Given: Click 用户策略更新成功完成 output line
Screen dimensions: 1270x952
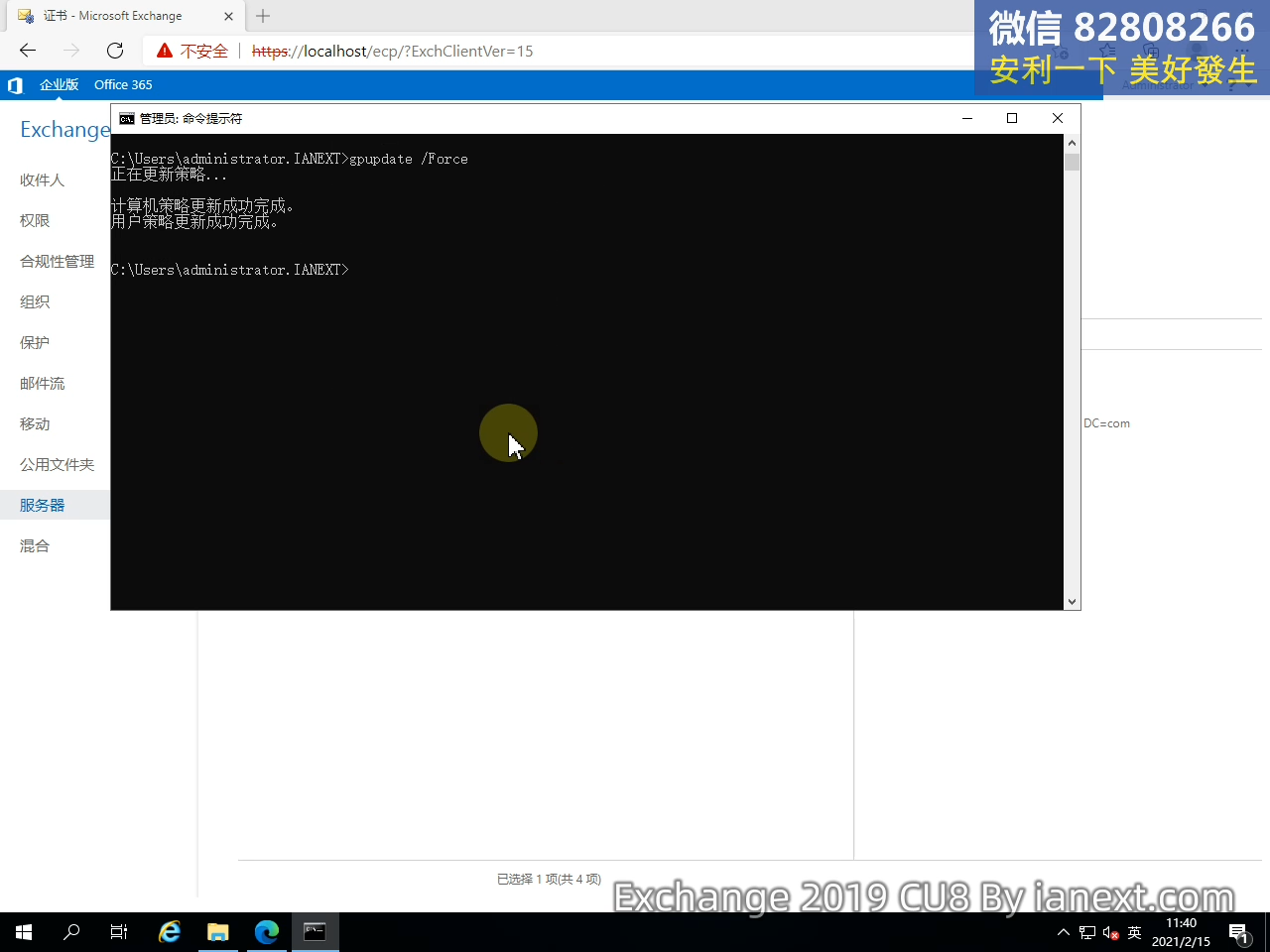Looking at the screenshot, I should pyautogui.click(x=194, y=222).
